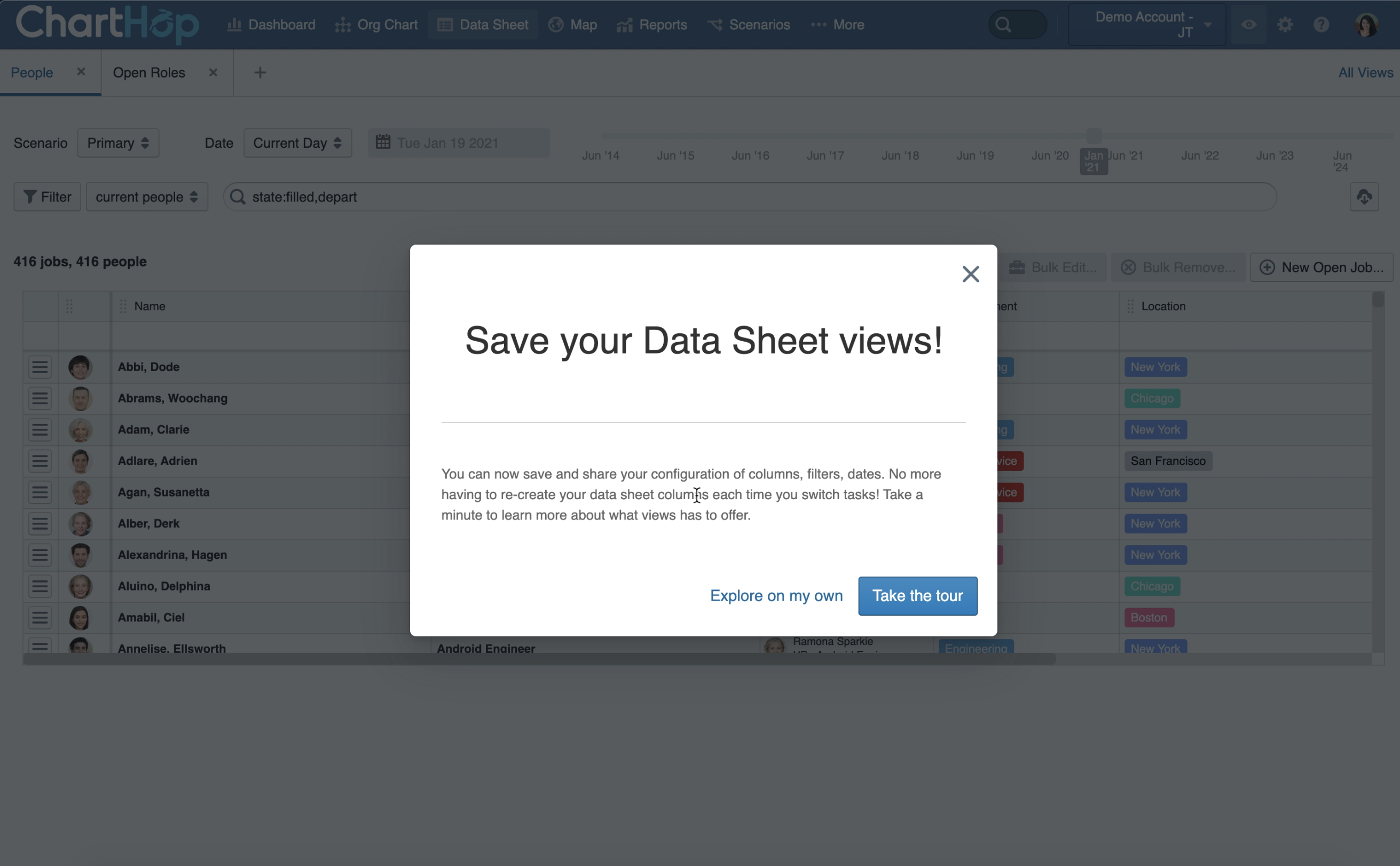Screen dimensions: 1400x866
Task: Close the Save your Data Sheet views dialog
Action: click(x=970, y=274)
